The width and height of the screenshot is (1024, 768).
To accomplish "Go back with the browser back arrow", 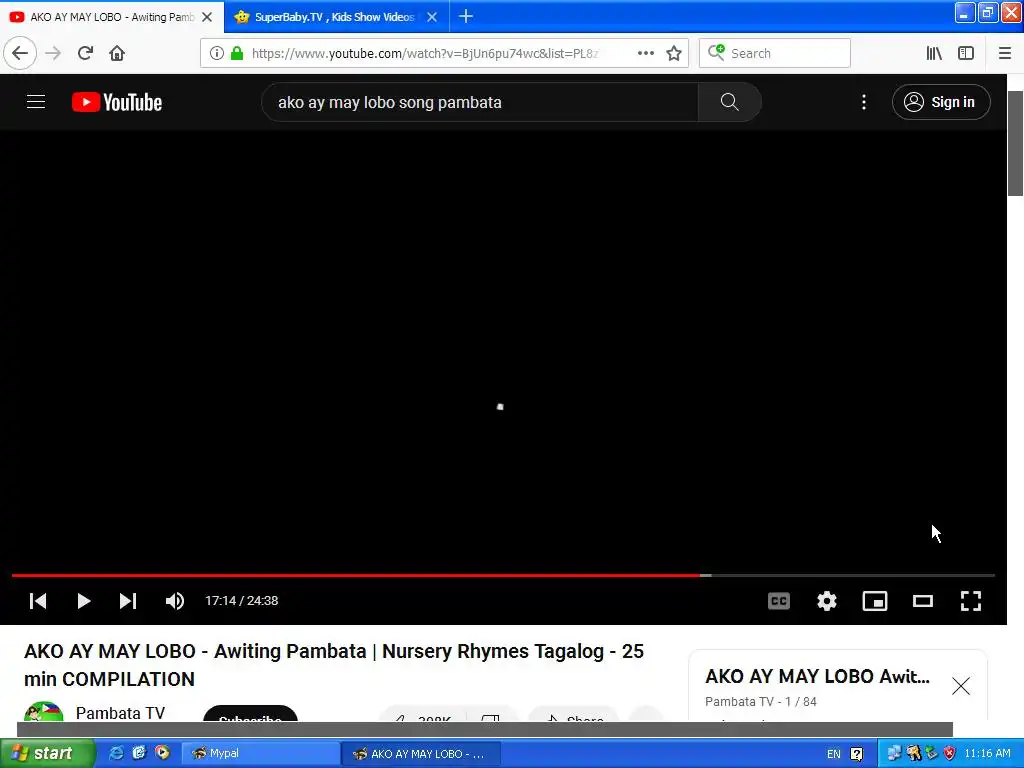I will [x=20, y=53].
